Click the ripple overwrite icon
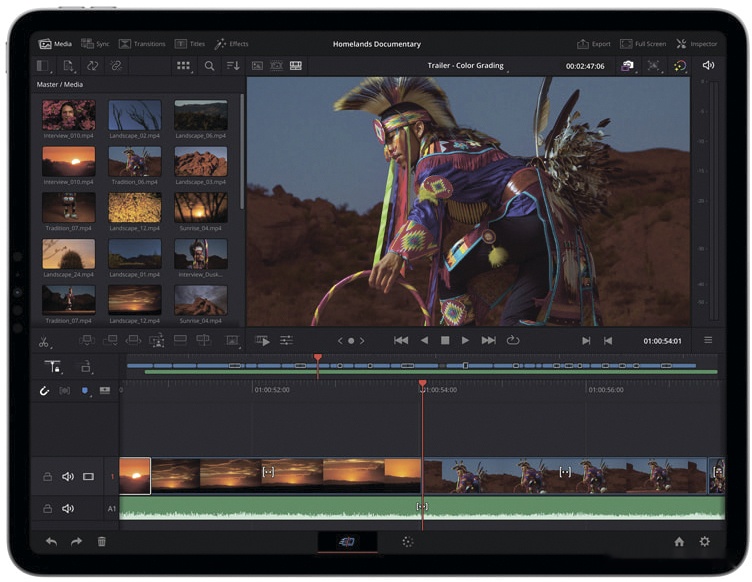This screenshot has width=752, height=582. coord(133,341)
